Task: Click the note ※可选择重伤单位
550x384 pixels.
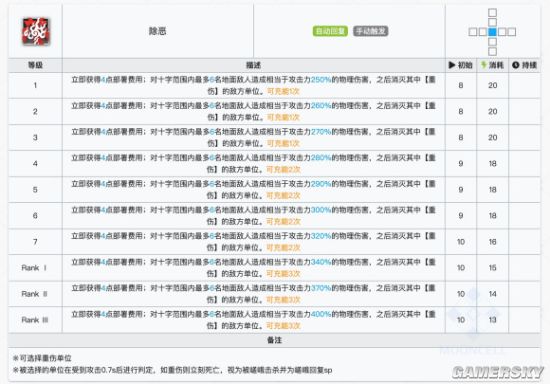Action: (42, 358)
